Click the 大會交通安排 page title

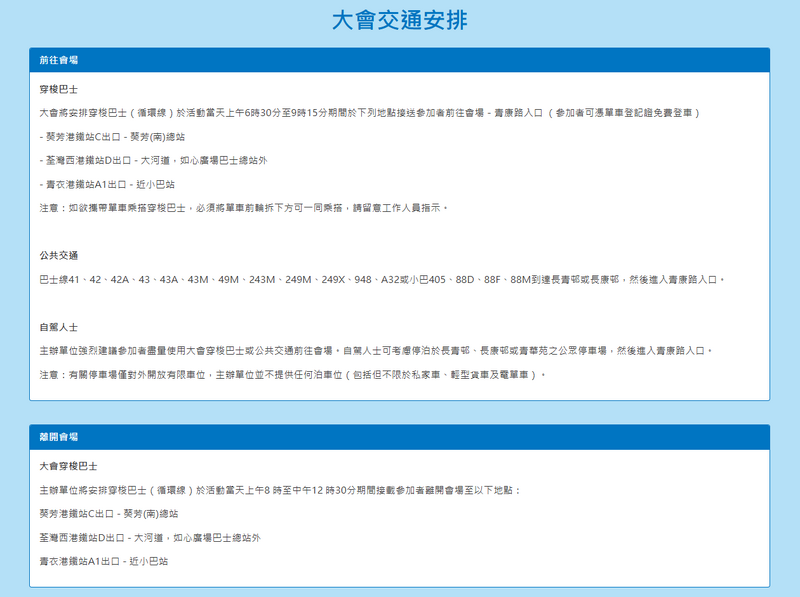pos(399,21)
